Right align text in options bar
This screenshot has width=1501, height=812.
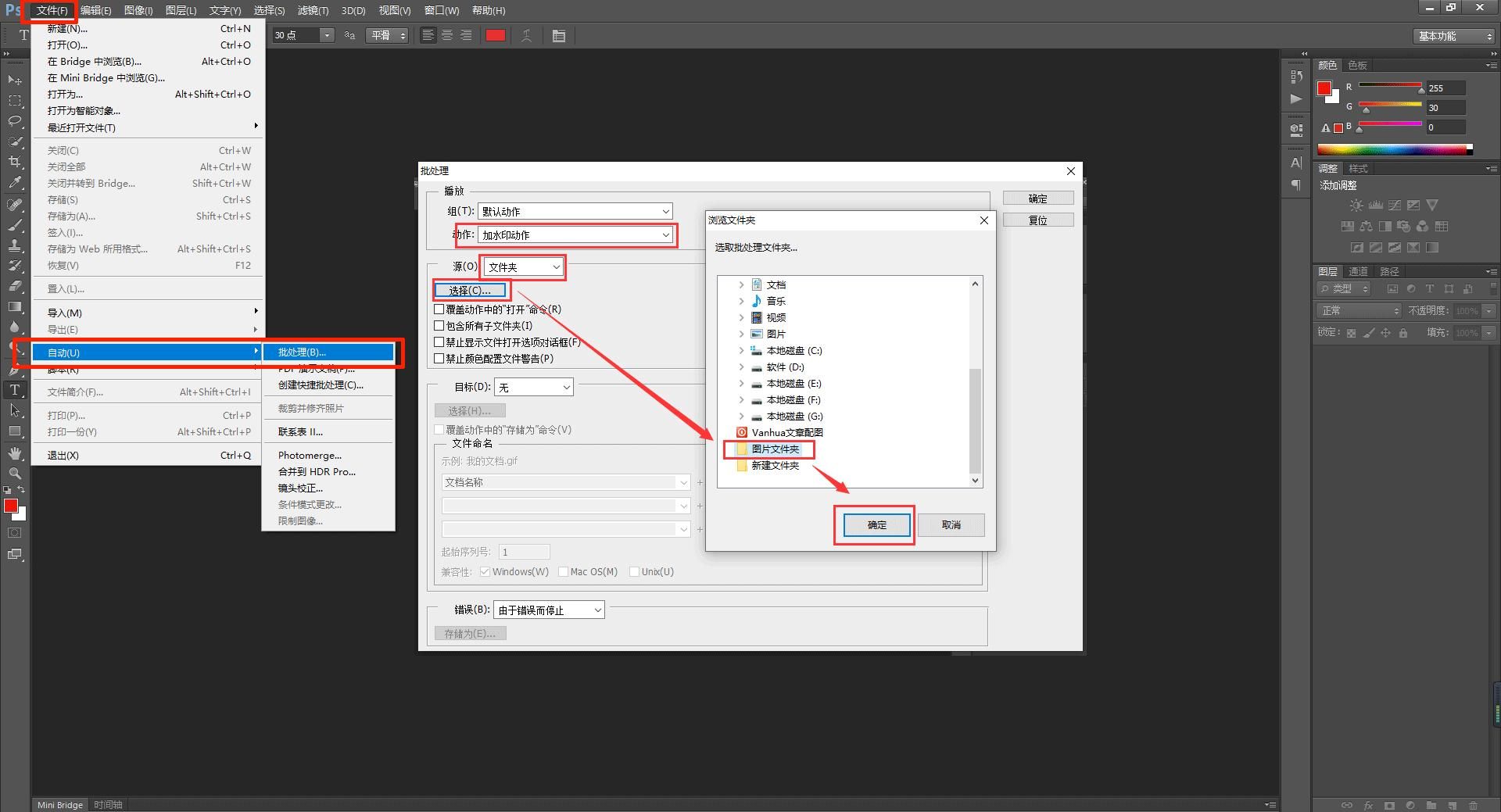465,35
